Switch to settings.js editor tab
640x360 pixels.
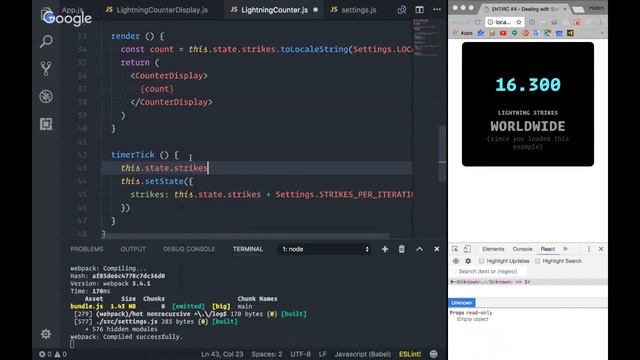[354, 10]
